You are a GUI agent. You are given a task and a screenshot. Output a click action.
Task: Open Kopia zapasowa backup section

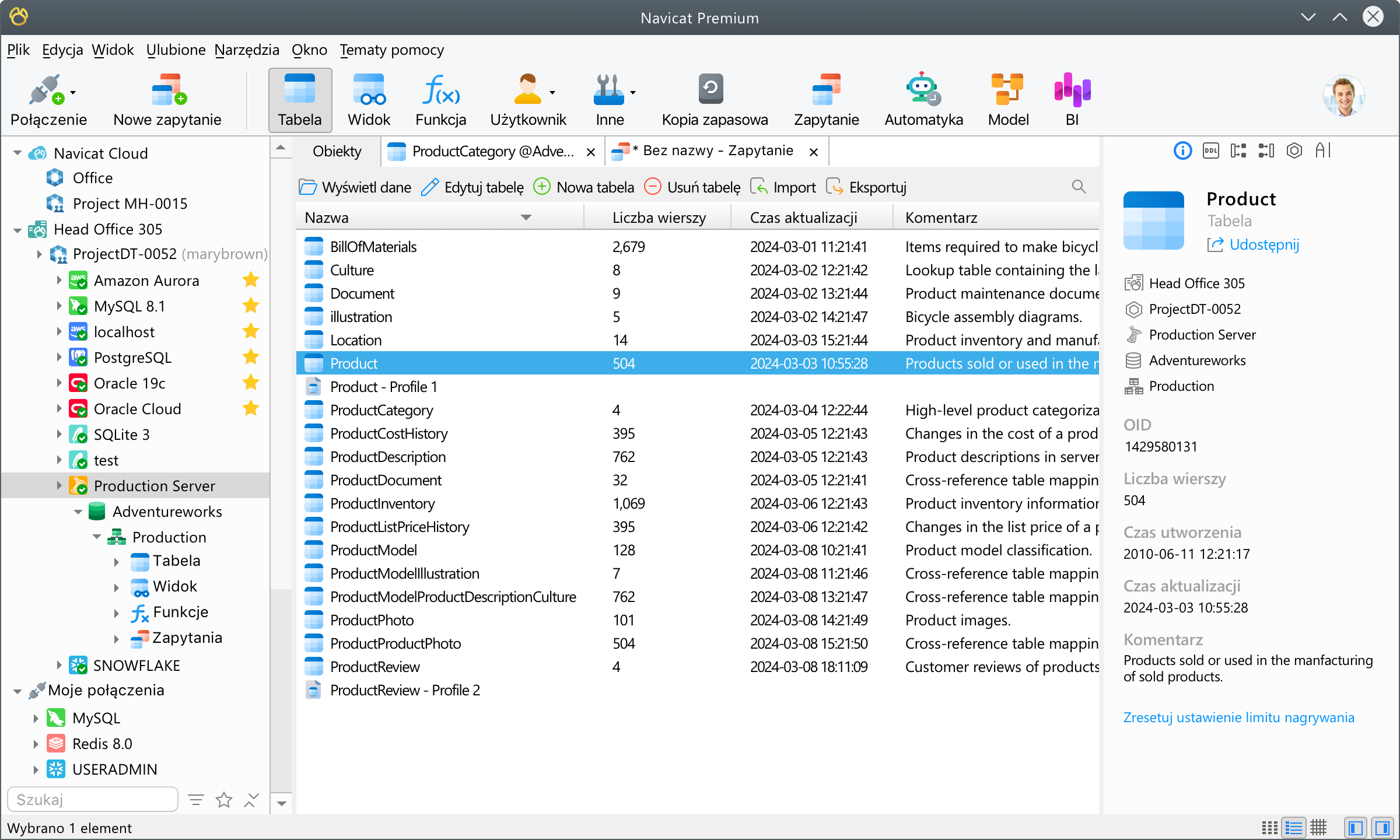tap(715, 100)
